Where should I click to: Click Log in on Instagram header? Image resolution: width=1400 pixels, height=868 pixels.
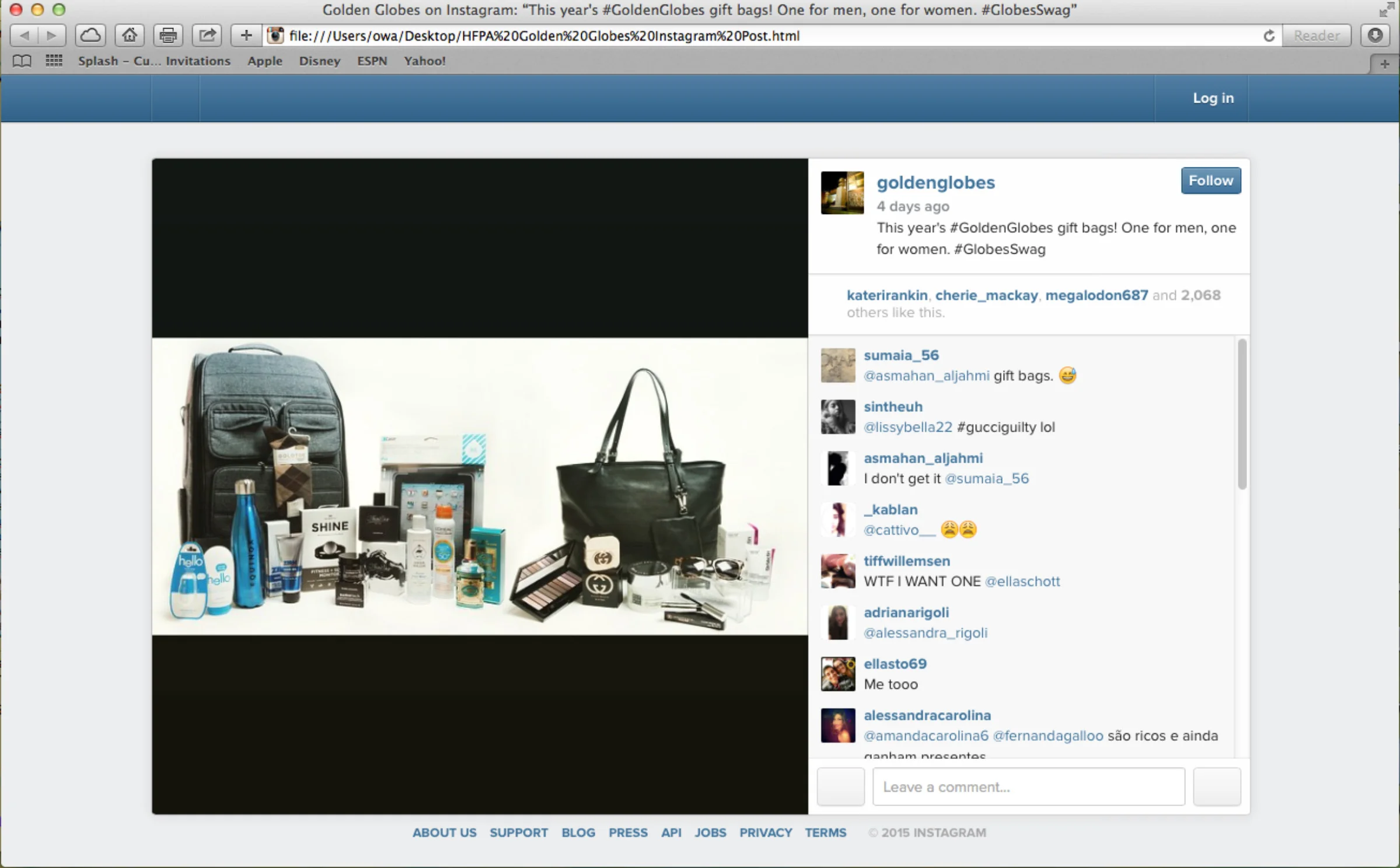coord(1213,98)
